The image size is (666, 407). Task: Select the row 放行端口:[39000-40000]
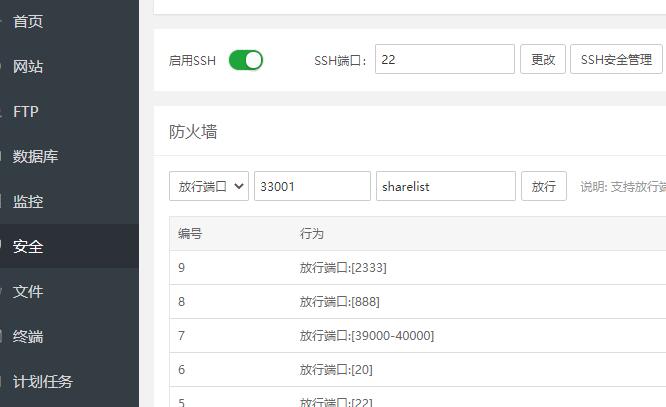[x=418, y=336]
